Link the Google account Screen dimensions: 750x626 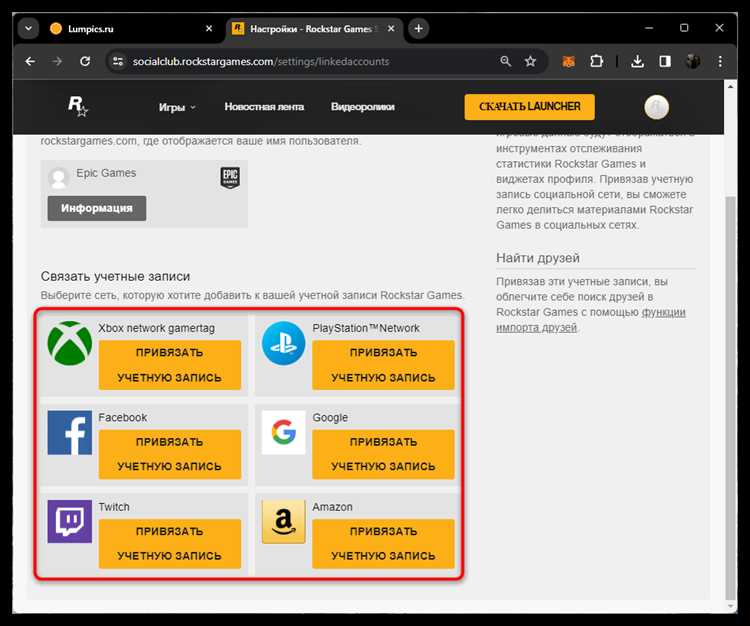(x=383, y=454)
